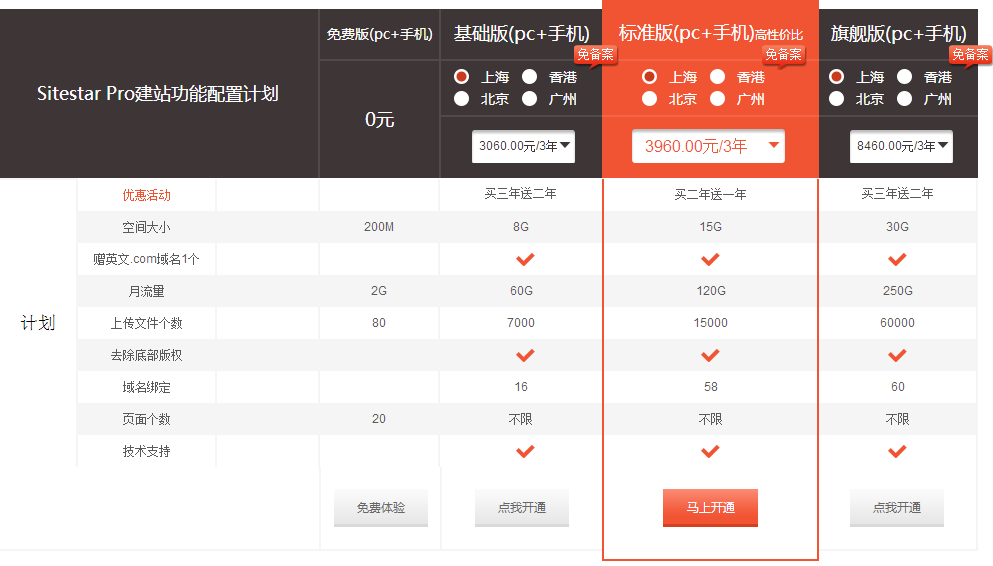Viewport: 993px width, 566px height.
Task: Click 标准版 checkmark in 赠英文.com域名 row
Action: (x=711, y=259)
